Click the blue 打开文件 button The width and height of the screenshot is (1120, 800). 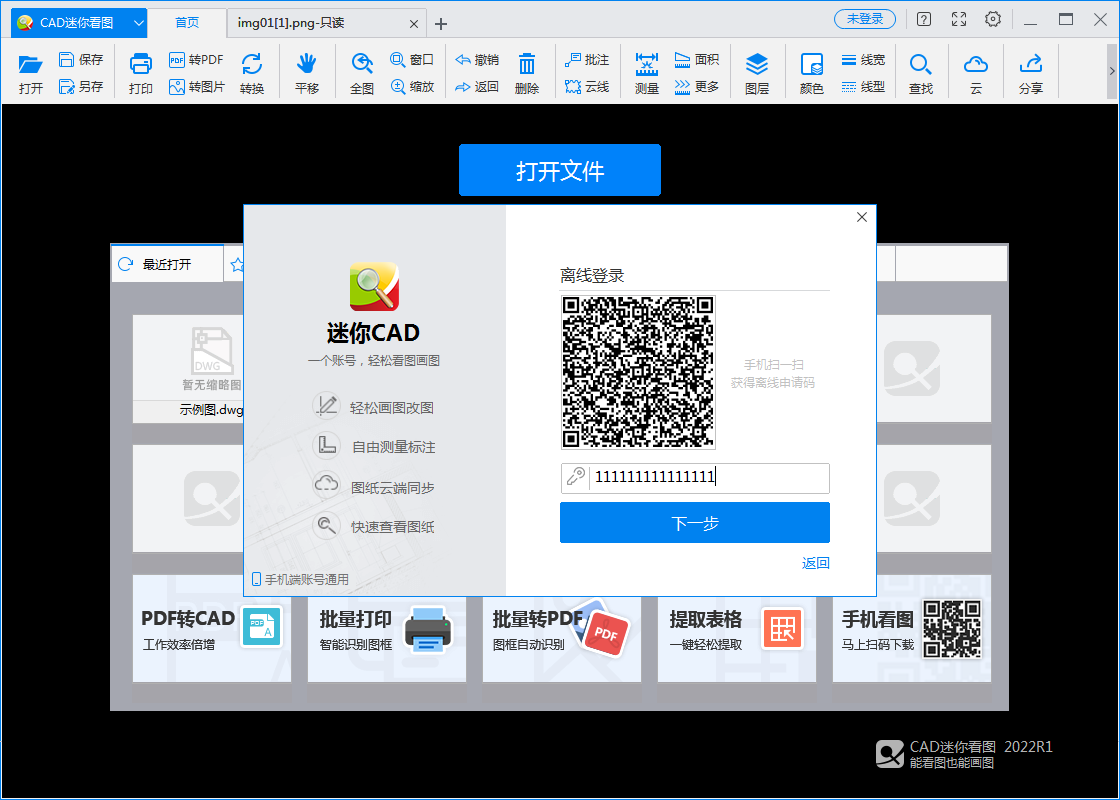point(559,170)
